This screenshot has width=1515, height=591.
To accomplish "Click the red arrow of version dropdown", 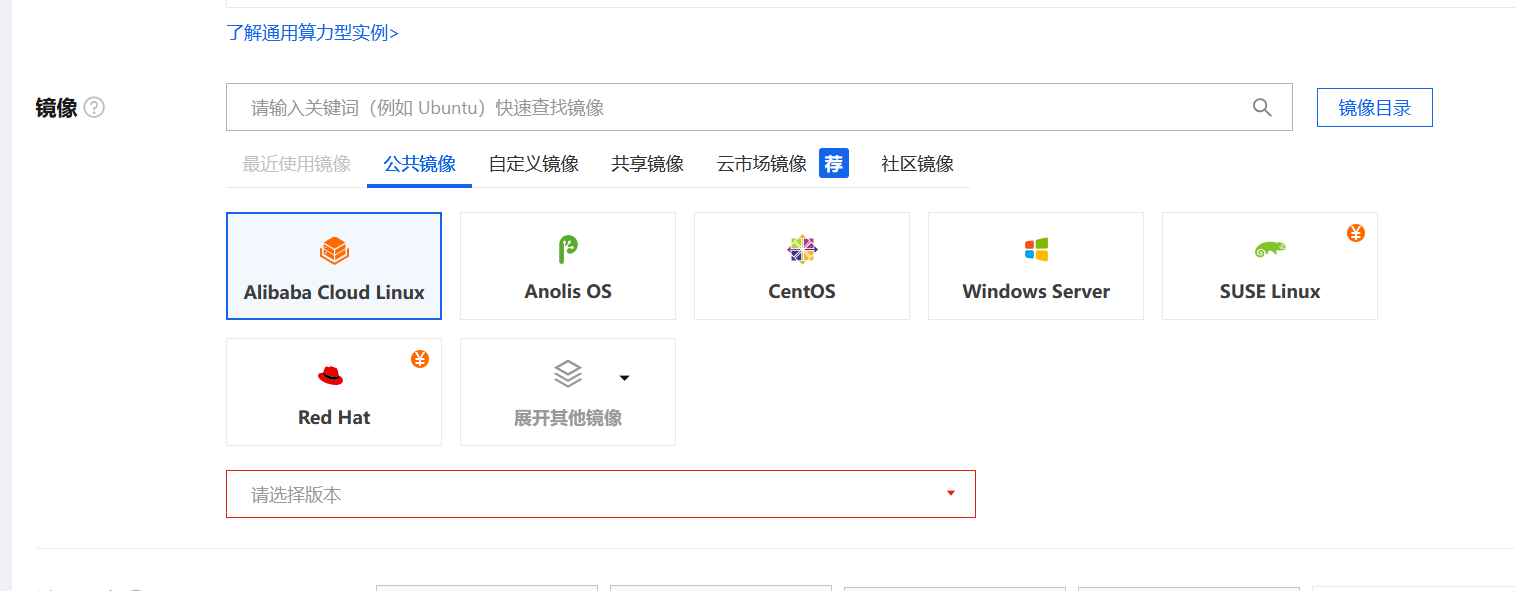I will tap(951, 493).
